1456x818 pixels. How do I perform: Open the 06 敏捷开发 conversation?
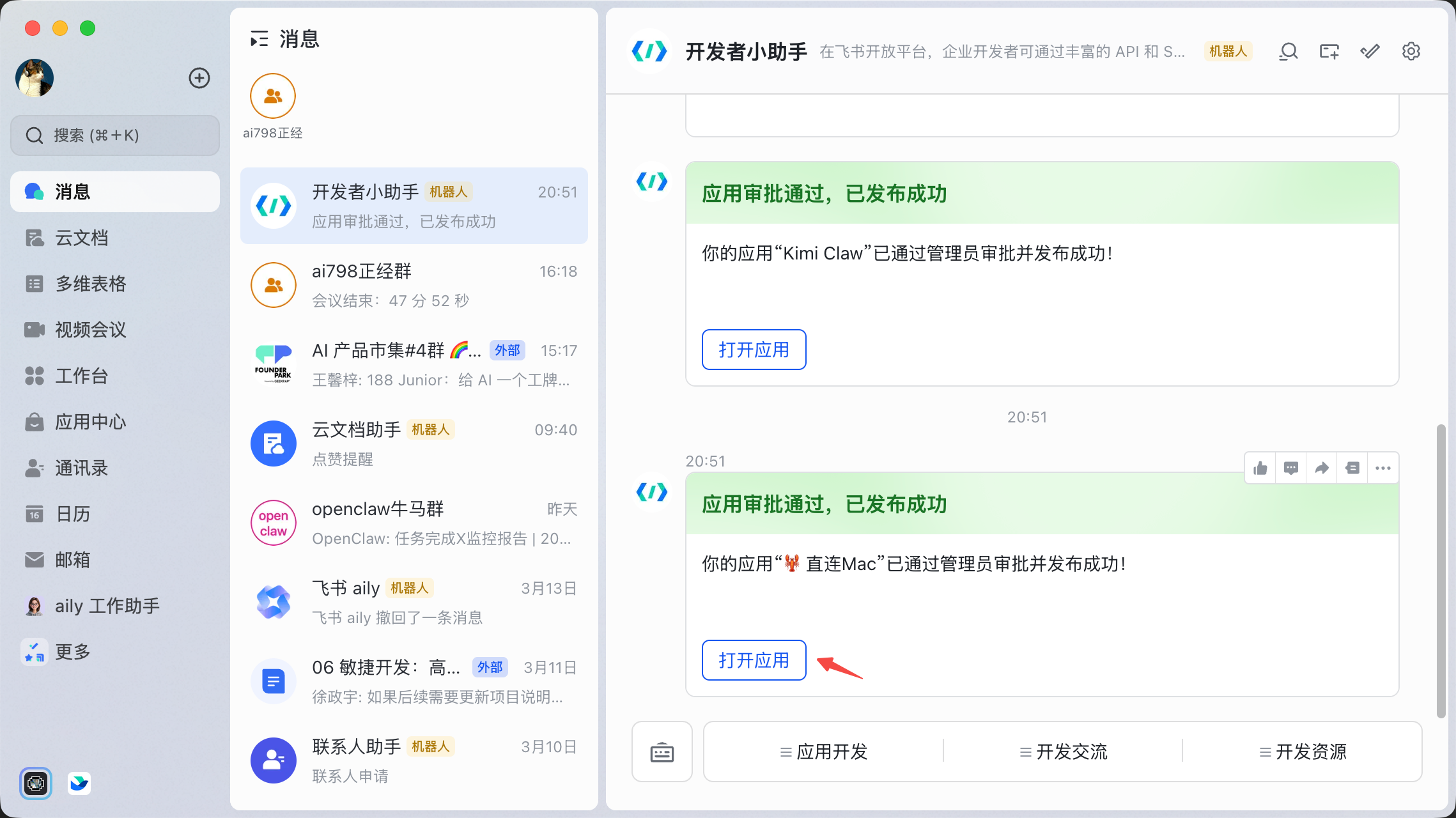click(414, 681)
